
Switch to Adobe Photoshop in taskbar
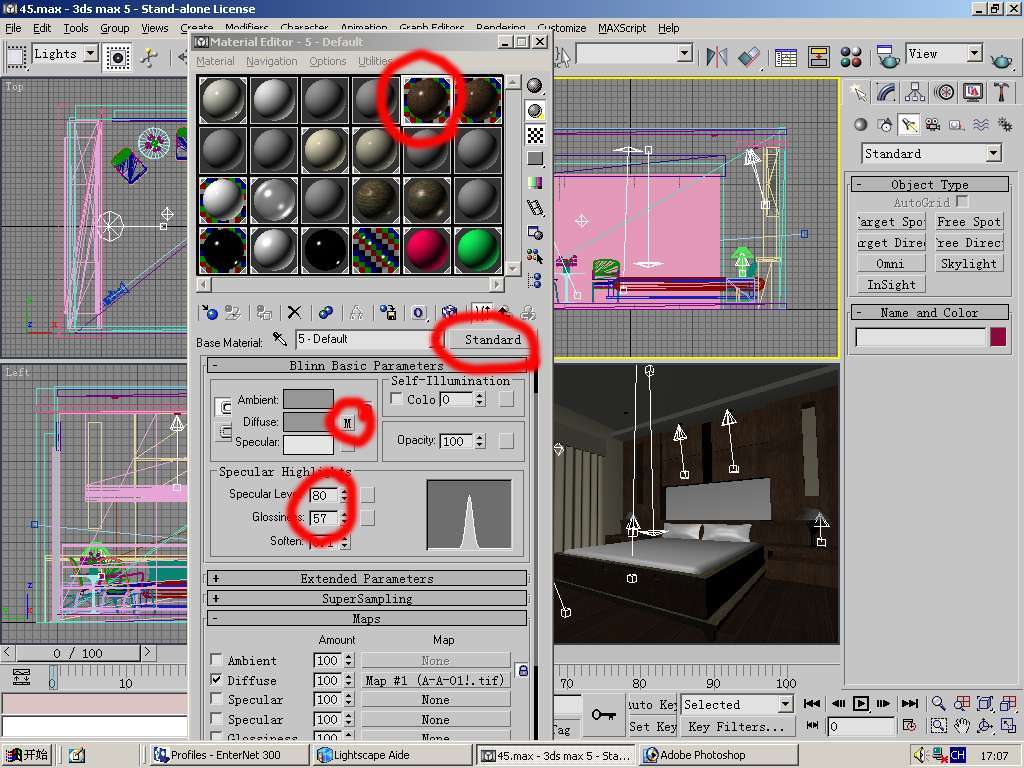tap(718, 755)
